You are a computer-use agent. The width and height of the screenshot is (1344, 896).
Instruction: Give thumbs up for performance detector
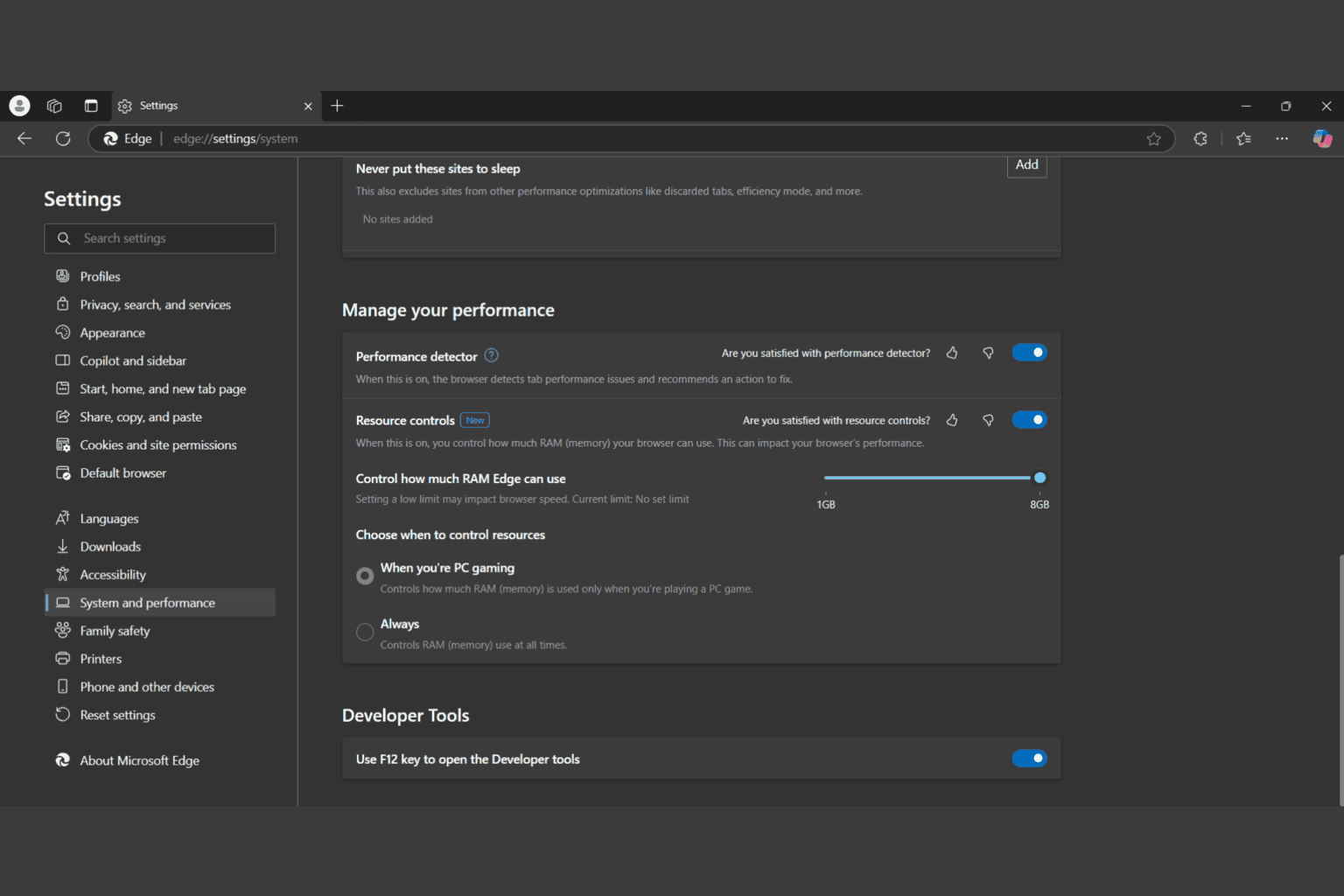952,353
